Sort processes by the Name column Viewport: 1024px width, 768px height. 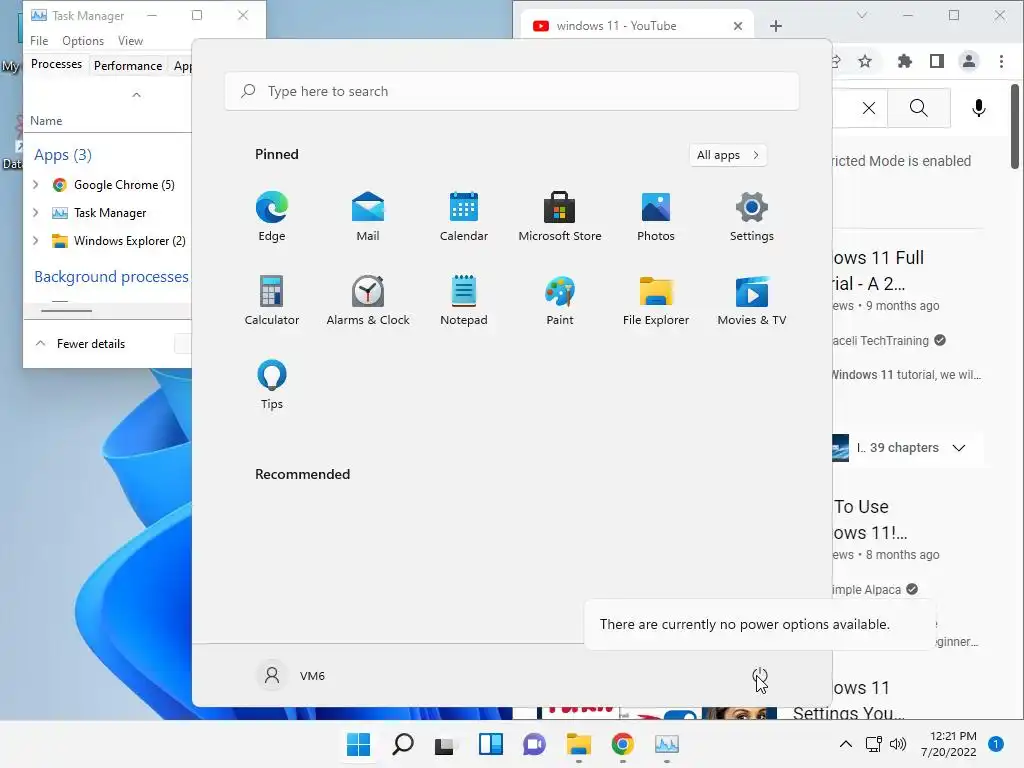46,121
